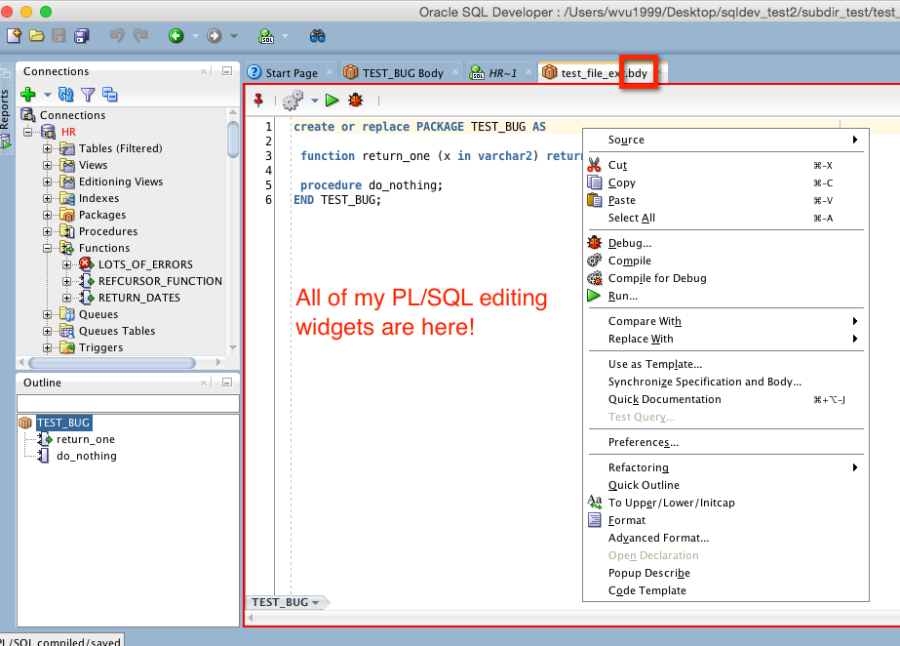Select return_one in the Outline panel
The image size is (900, 646).
86,439
